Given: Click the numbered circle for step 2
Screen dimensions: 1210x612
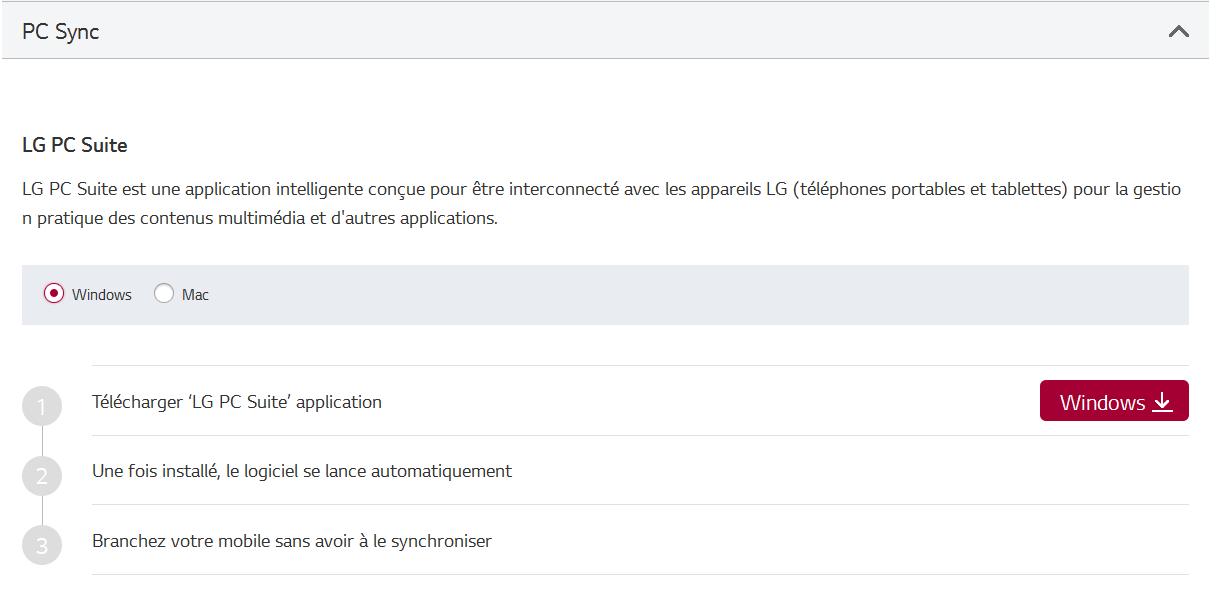Looking at the screenshot, I should [x=41, y=476].
